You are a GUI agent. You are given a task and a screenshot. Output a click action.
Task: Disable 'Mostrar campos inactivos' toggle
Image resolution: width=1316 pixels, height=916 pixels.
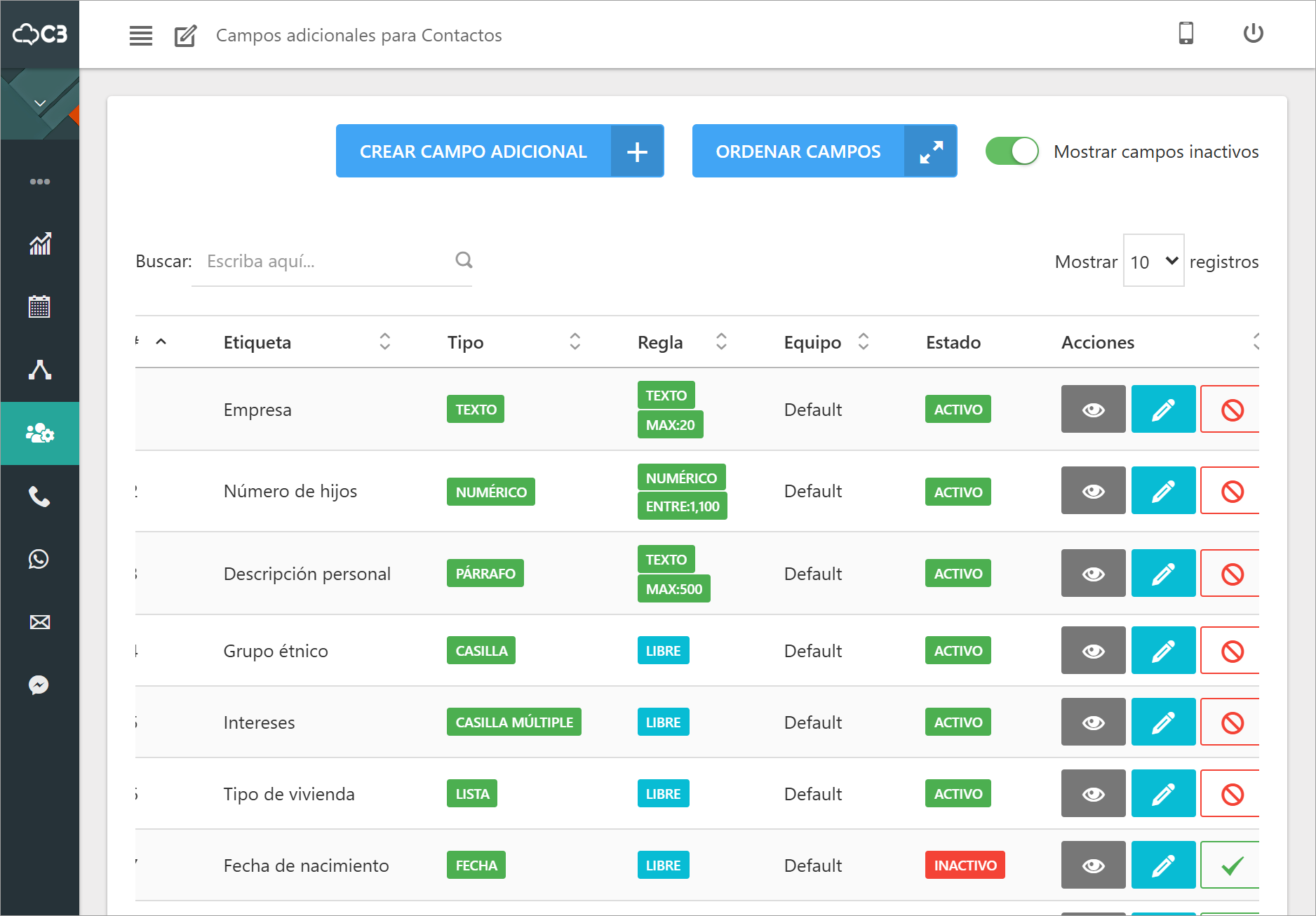click(x=1012, y=151)
